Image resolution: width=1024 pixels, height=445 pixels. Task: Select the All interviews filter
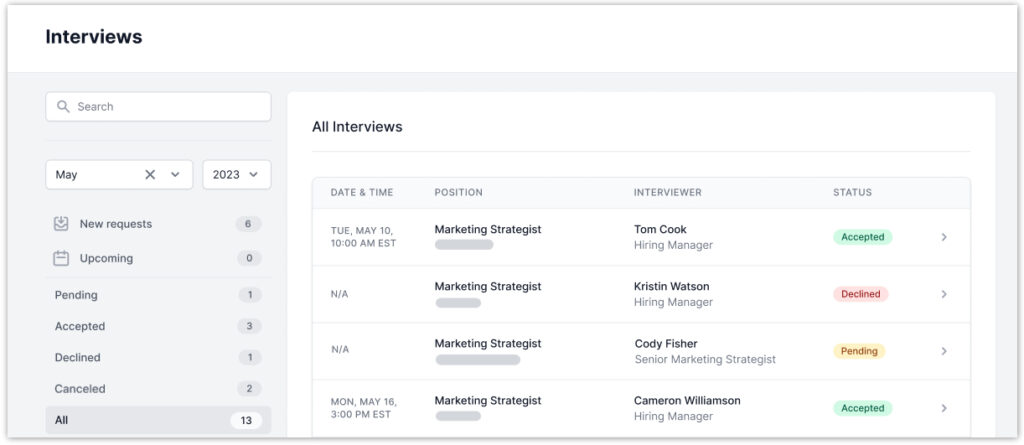(x=62, y=420)
